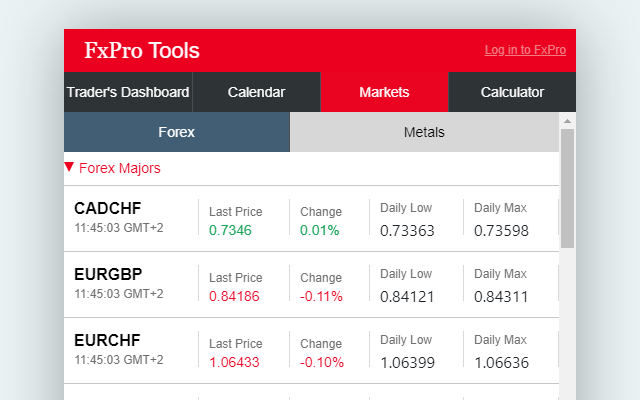
Task: Select the EURGBP currency pair row
Action: [311, 285]
